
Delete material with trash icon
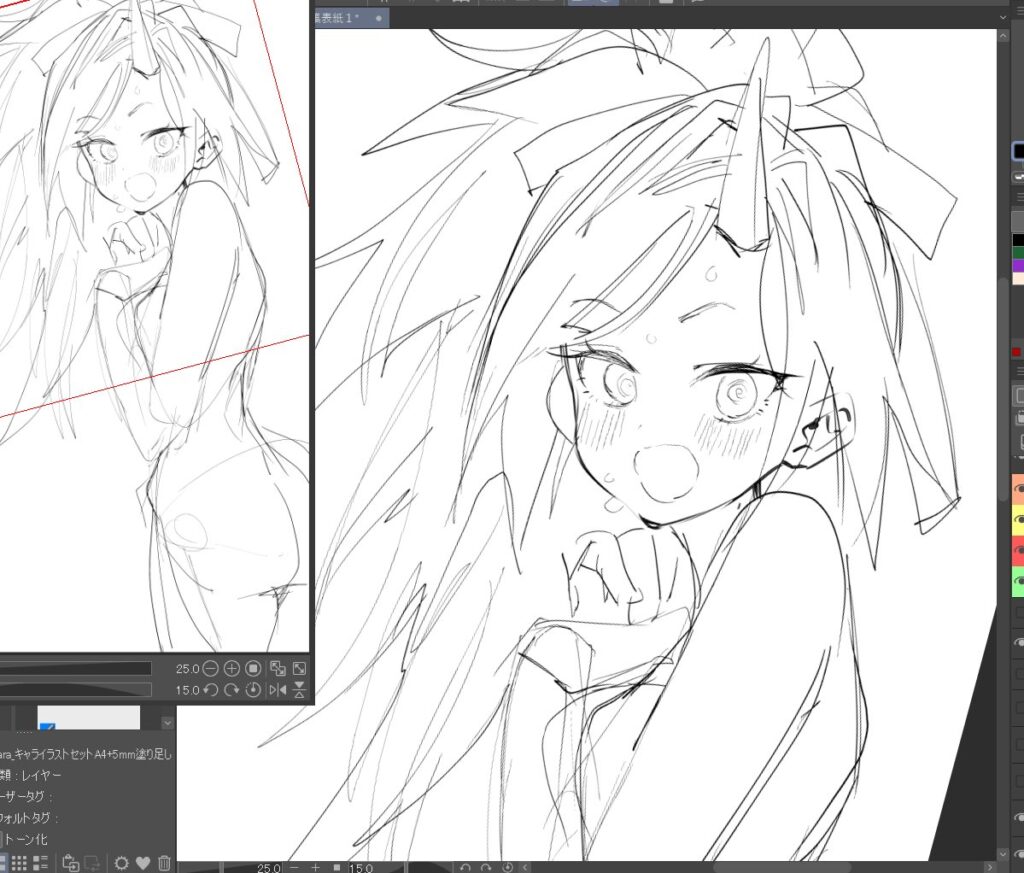[165, 863]
